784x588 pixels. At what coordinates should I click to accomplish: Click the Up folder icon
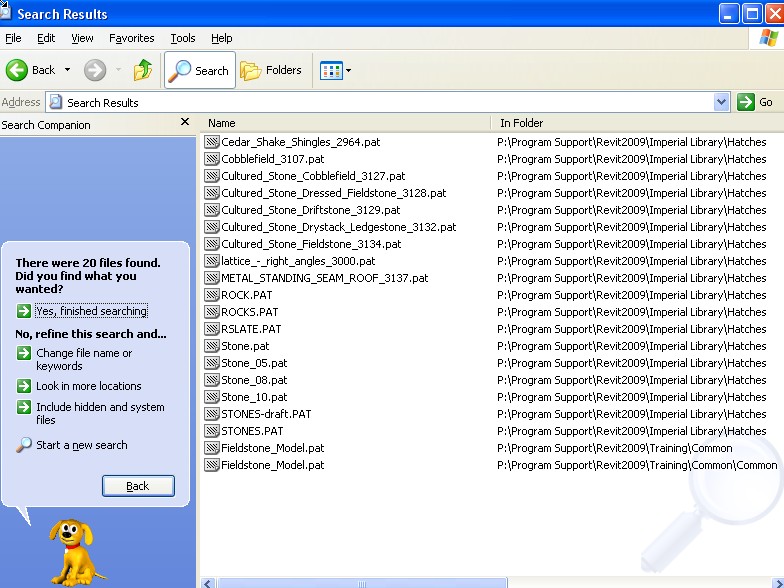click(142, 70)
